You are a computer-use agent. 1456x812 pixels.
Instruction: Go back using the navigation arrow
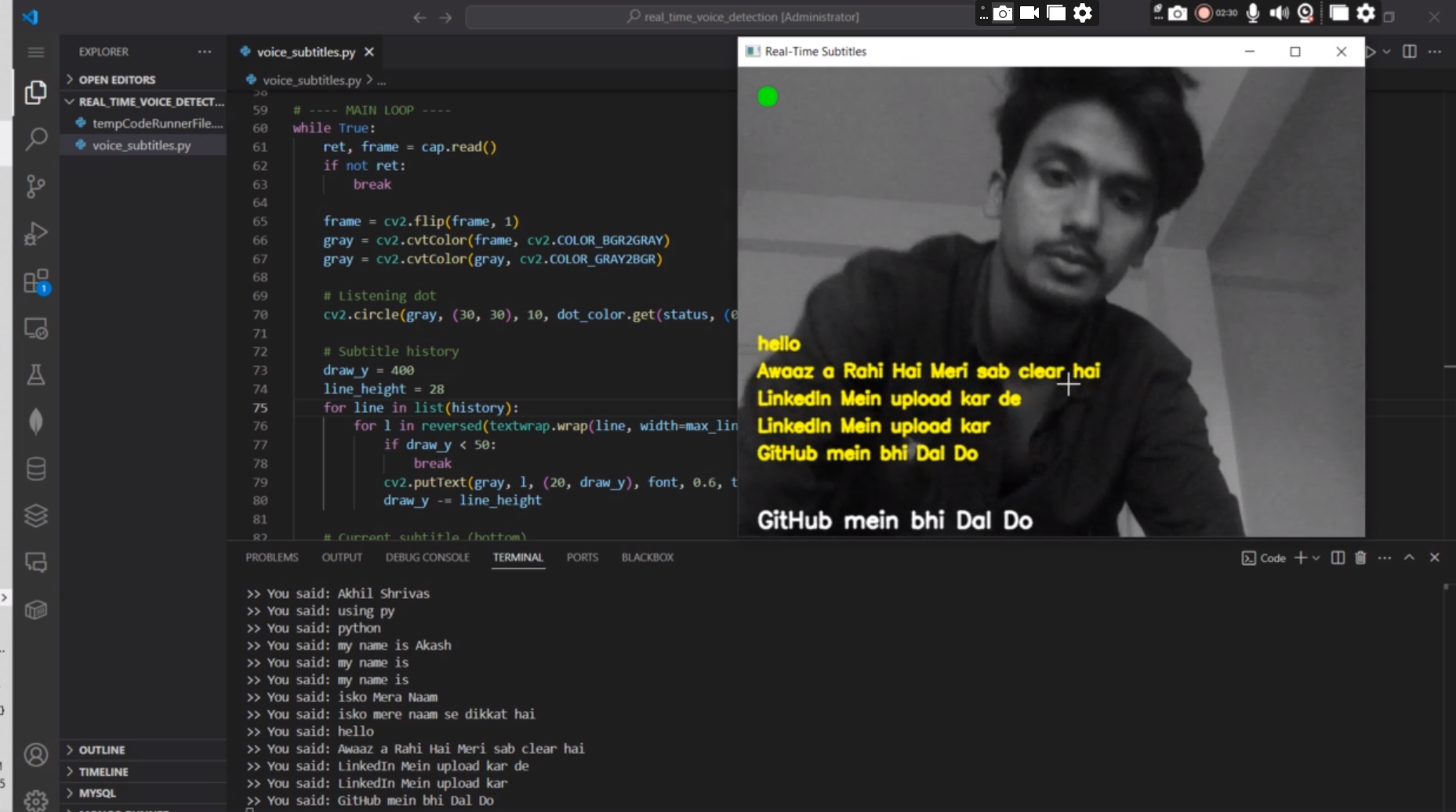[419, 17]
